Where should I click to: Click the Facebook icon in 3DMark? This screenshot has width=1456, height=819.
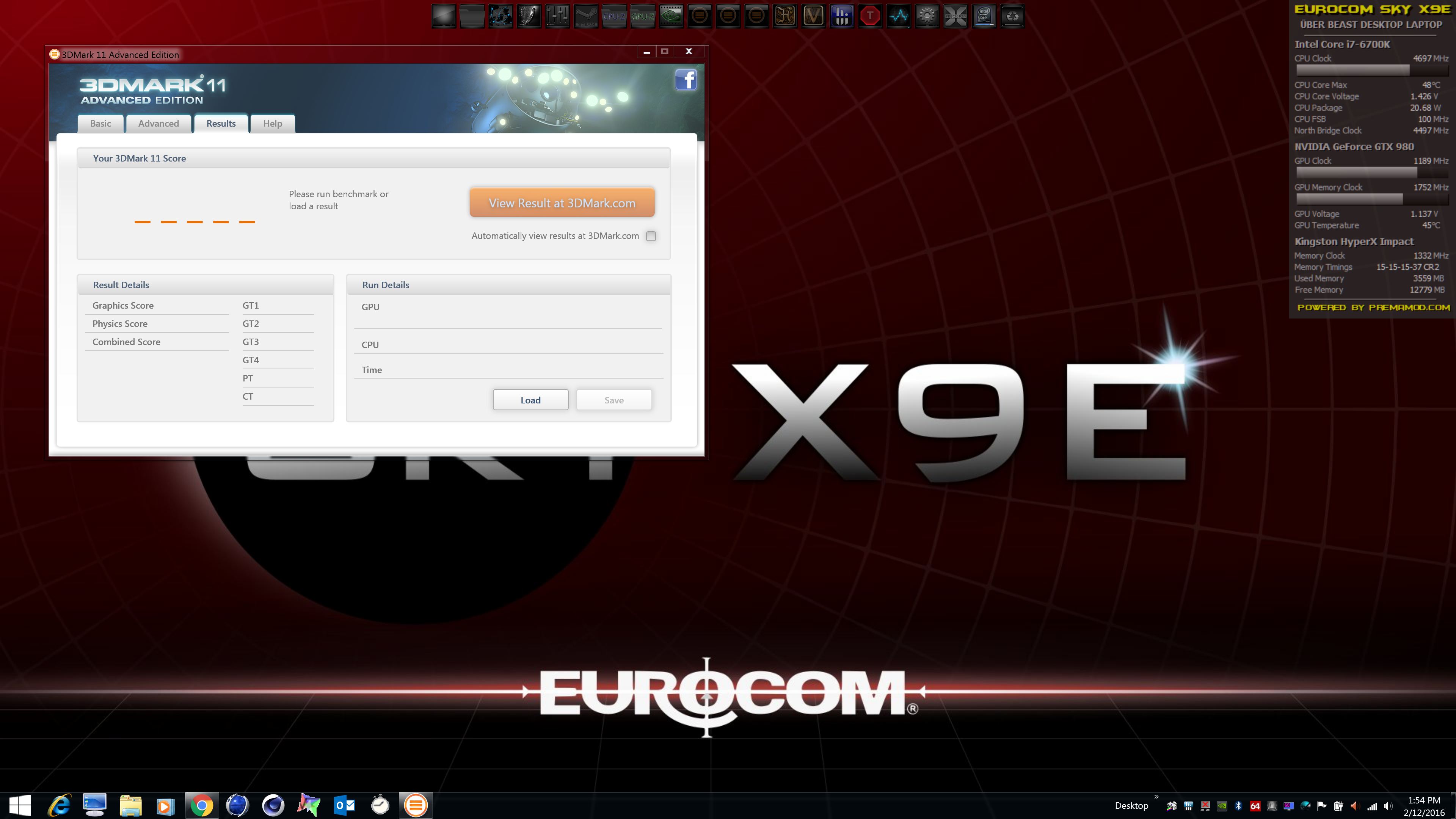(x=686, y=80)
